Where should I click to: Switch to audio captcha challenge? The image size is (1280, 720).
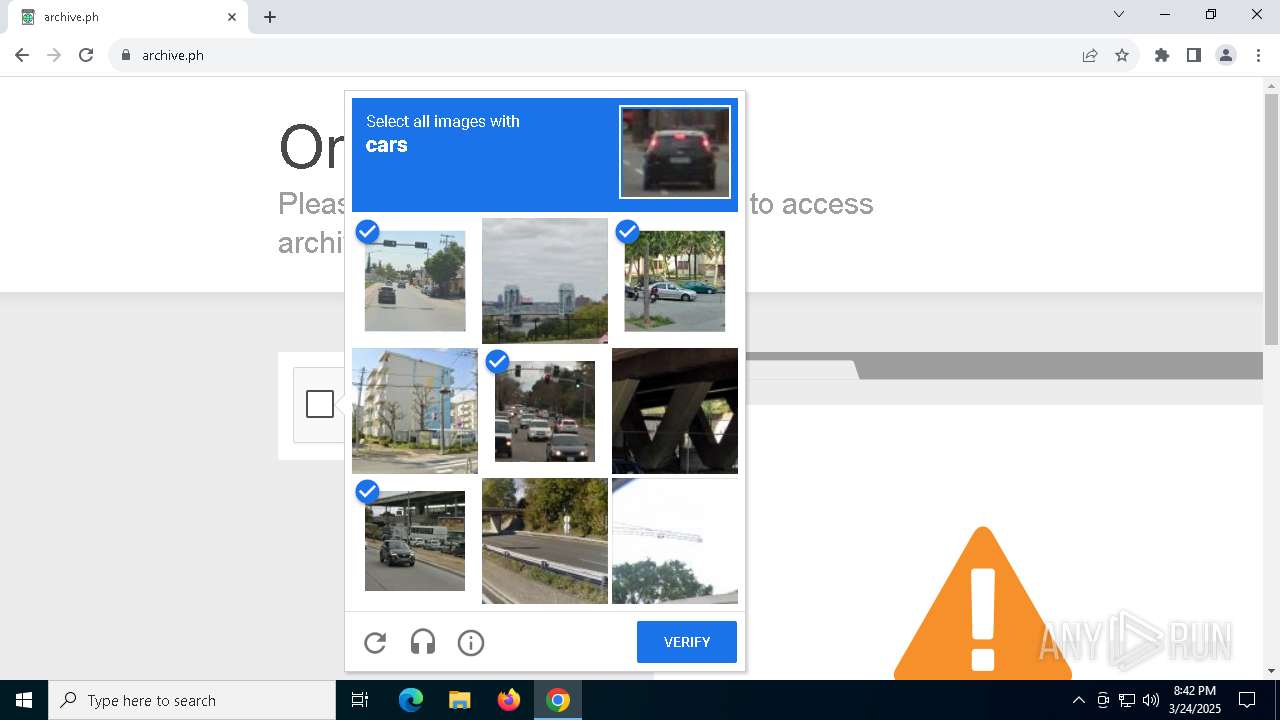(x=423, y=642)
